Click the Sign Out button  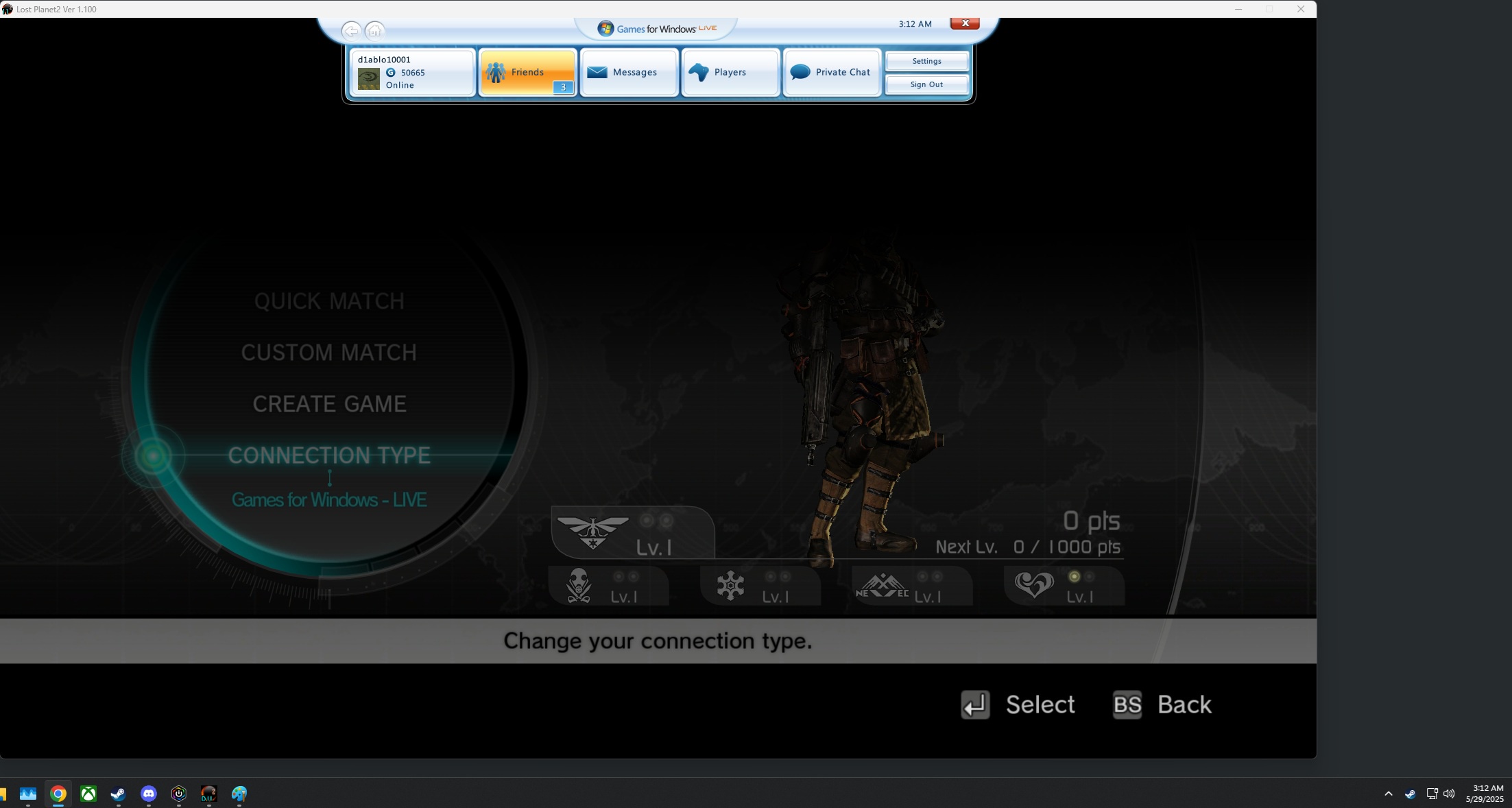[x=926, y=84]
